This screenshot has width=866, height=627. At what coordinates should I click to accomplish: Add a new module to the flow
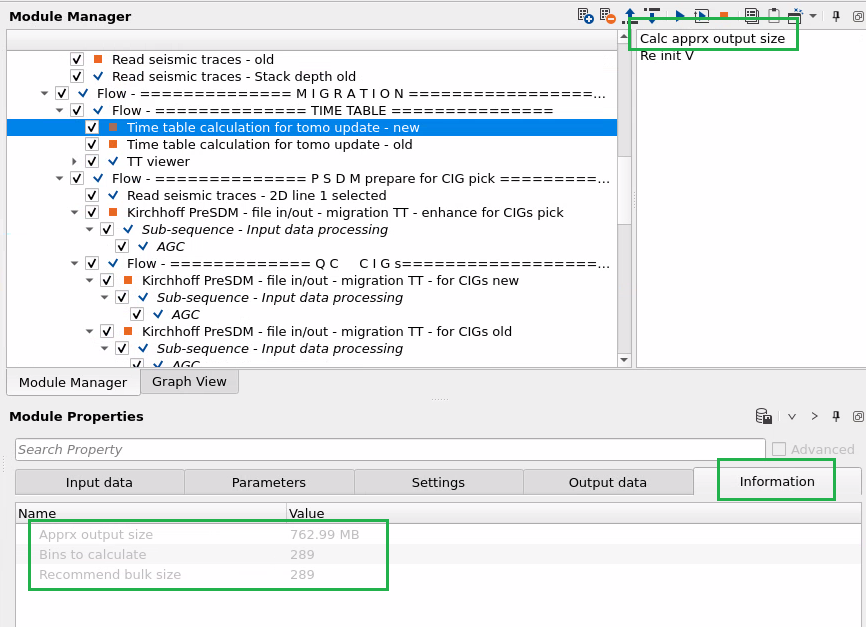(585, 16)
